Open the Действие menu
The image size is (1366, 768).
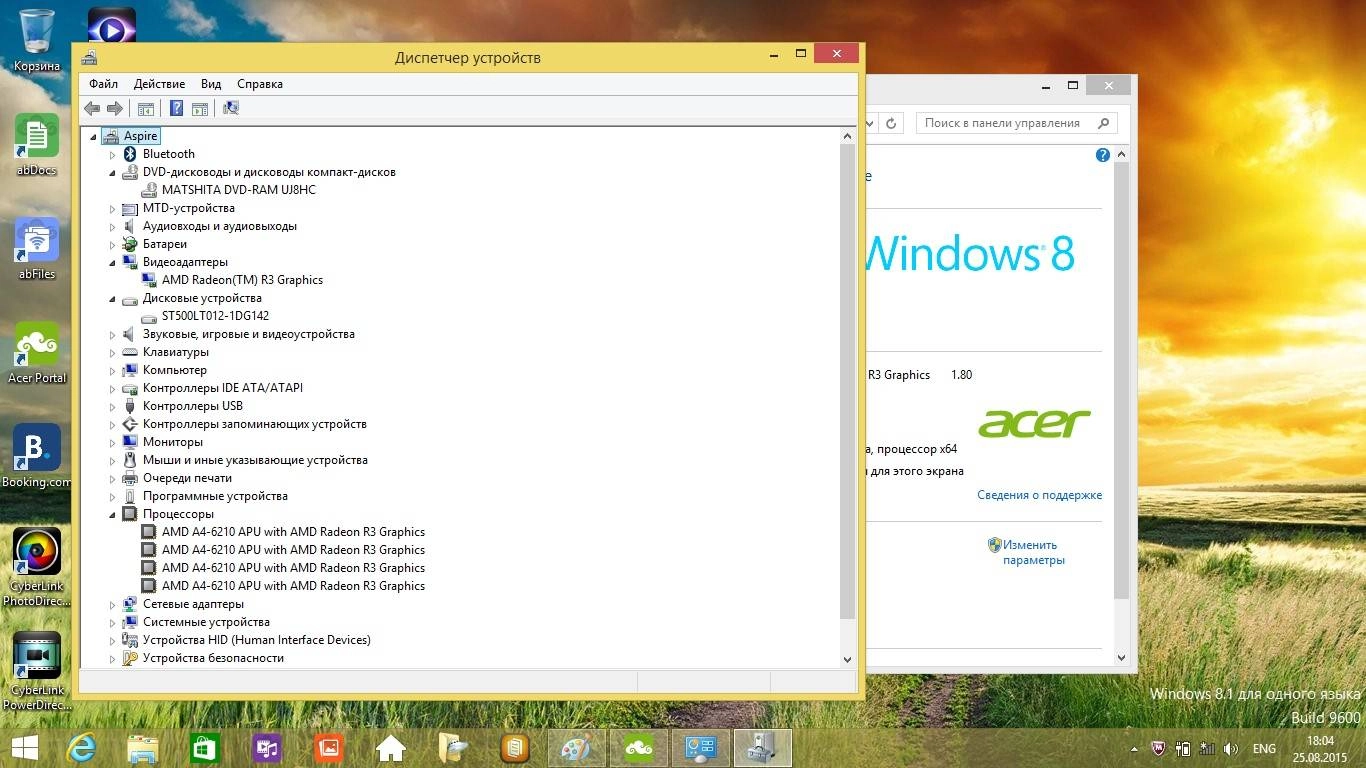(x=159, y=84)
